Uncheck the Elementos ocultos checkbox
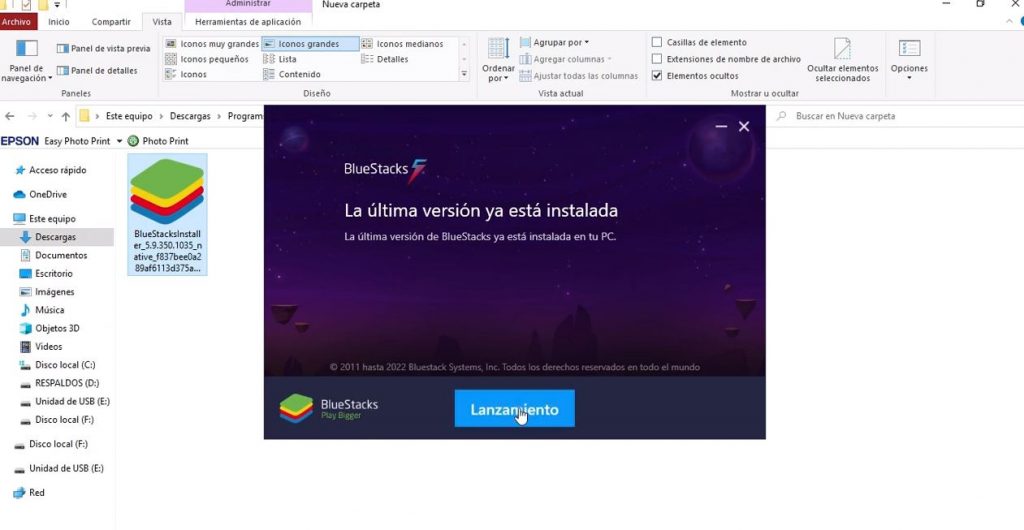Image resolution: width=1024 pixels, height=530 pixels. click(x=657, y=76)
